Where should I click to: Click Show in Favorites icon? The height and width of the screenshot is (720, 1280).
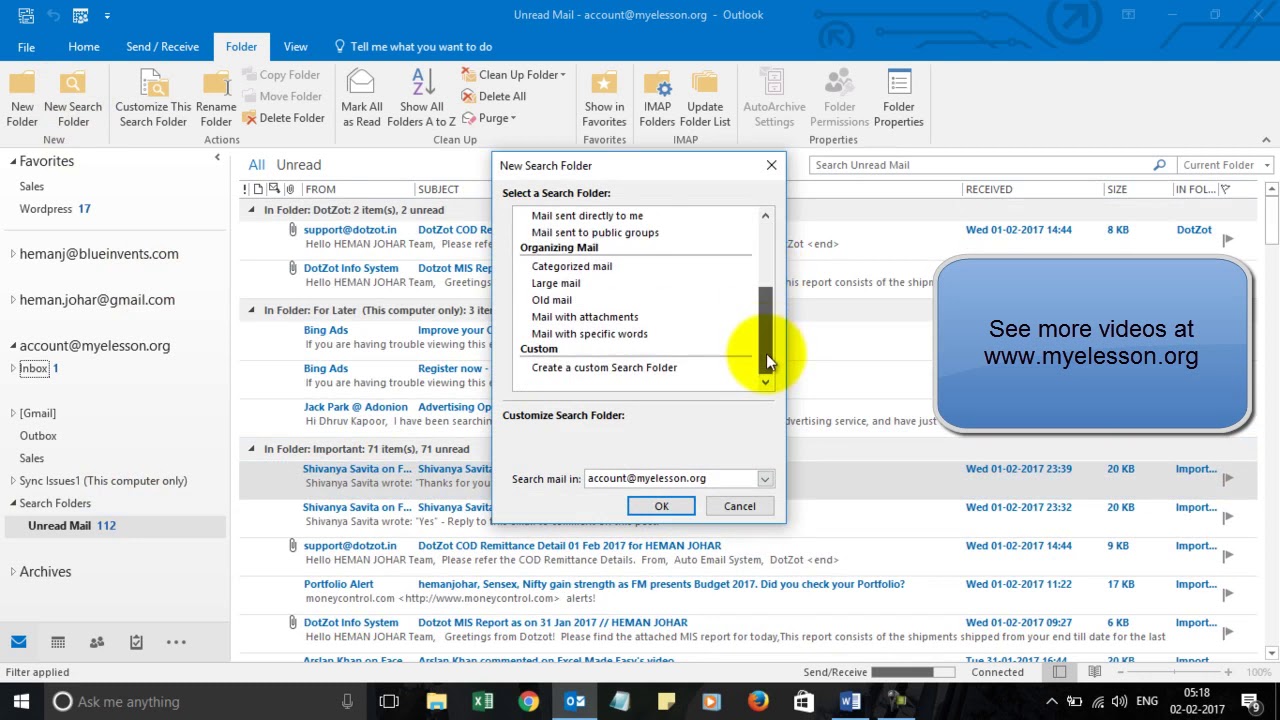click(604, 99)
